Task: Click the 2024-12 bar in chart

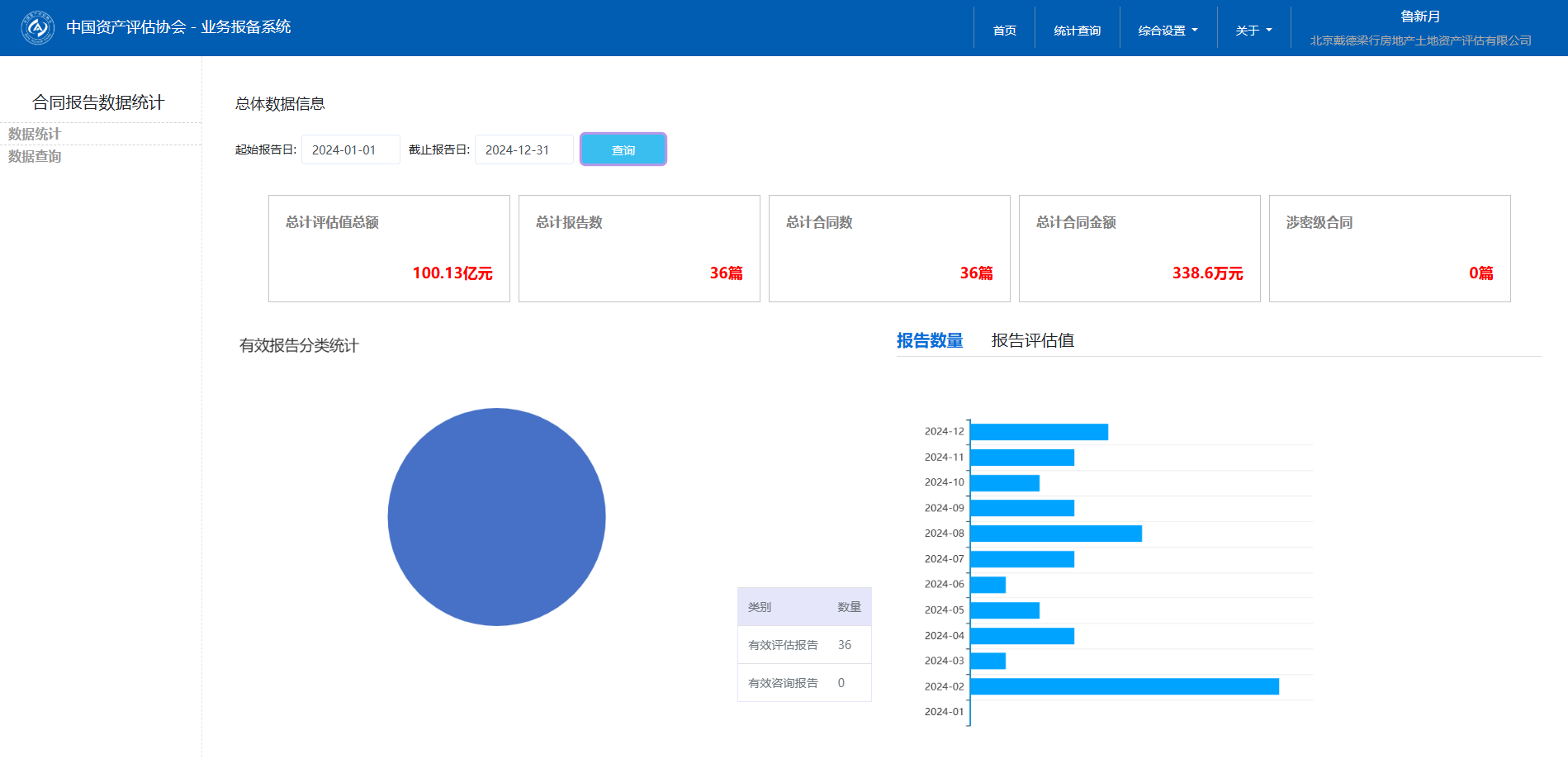Action: 1039,432
